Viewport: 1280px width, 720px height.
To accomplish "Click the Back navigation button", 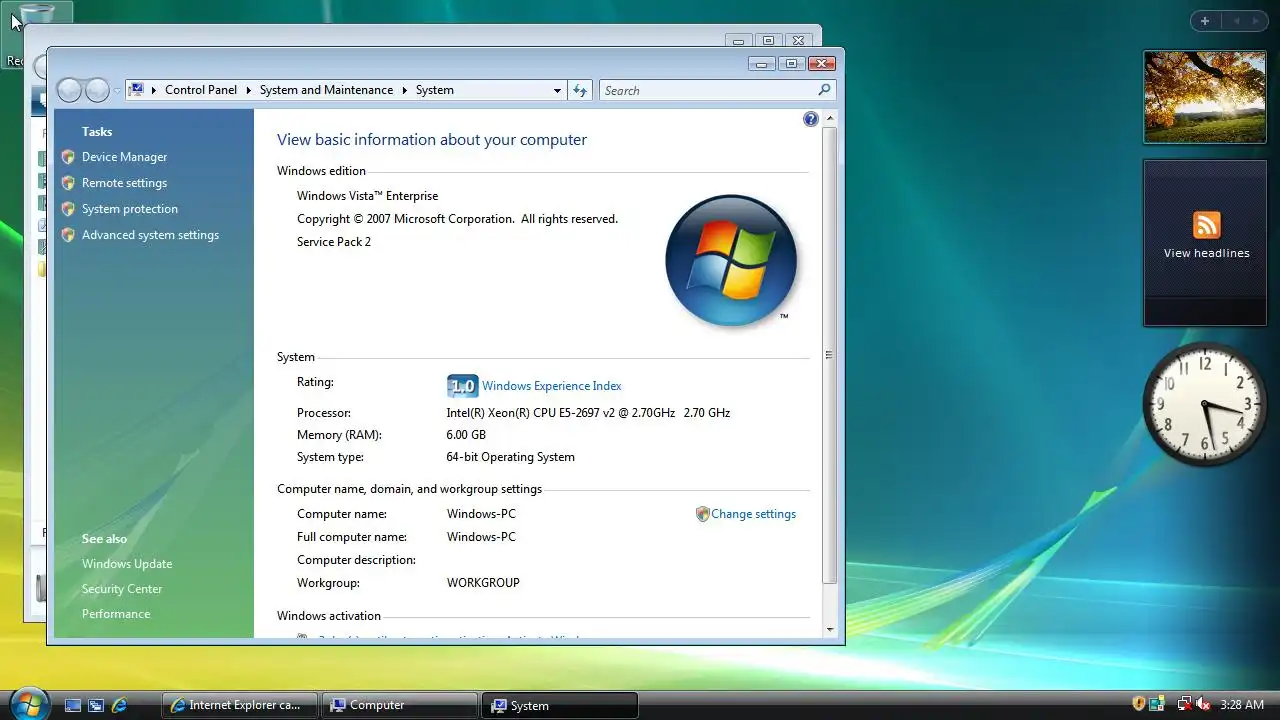I will click(69, 91).
